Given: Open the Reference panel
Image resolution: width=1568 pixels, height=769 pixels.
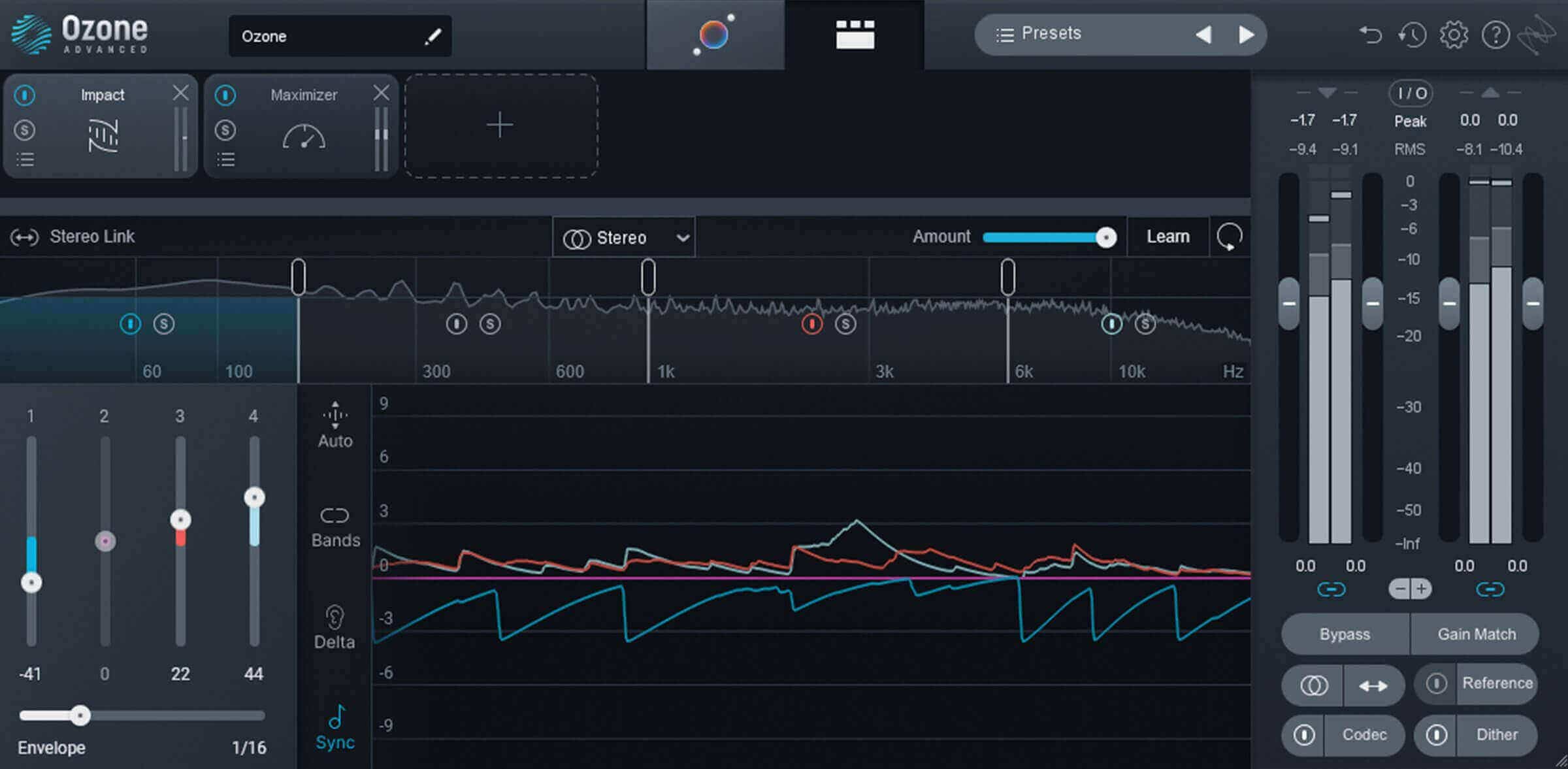Looking at the screenshot, I should click(1497, 683).
